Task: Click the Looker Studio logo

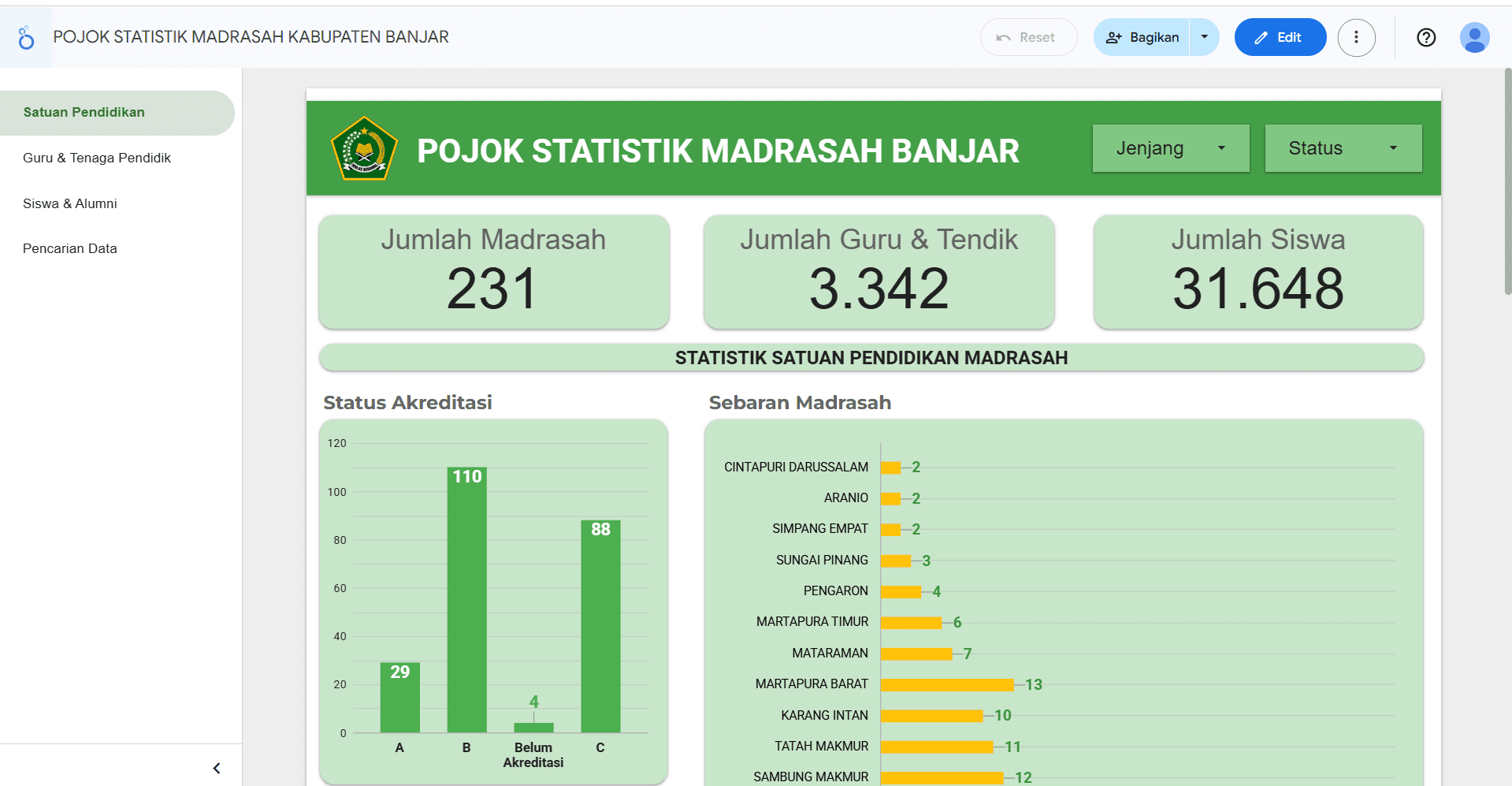Action: (x=26, y=37)
